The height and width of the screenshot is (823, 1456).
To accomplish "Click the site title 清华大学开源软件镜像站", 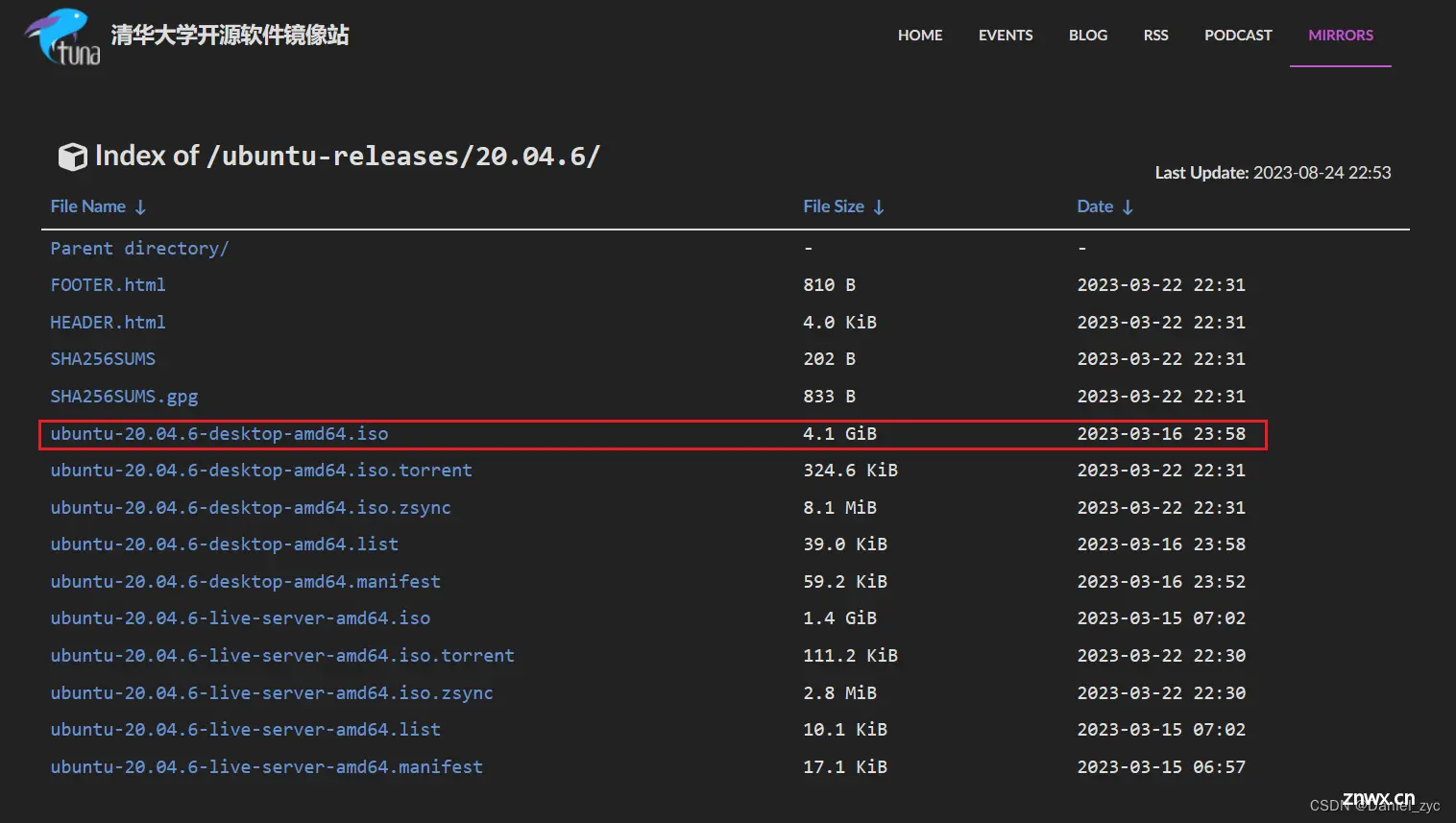I will (230, 36).
